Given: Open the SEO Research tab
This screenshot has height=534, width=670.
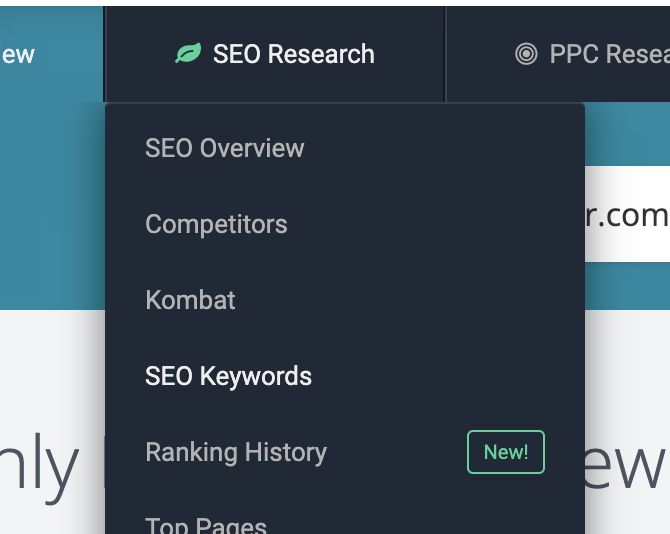Looking at the screenshot, I should tap(274, 54).
